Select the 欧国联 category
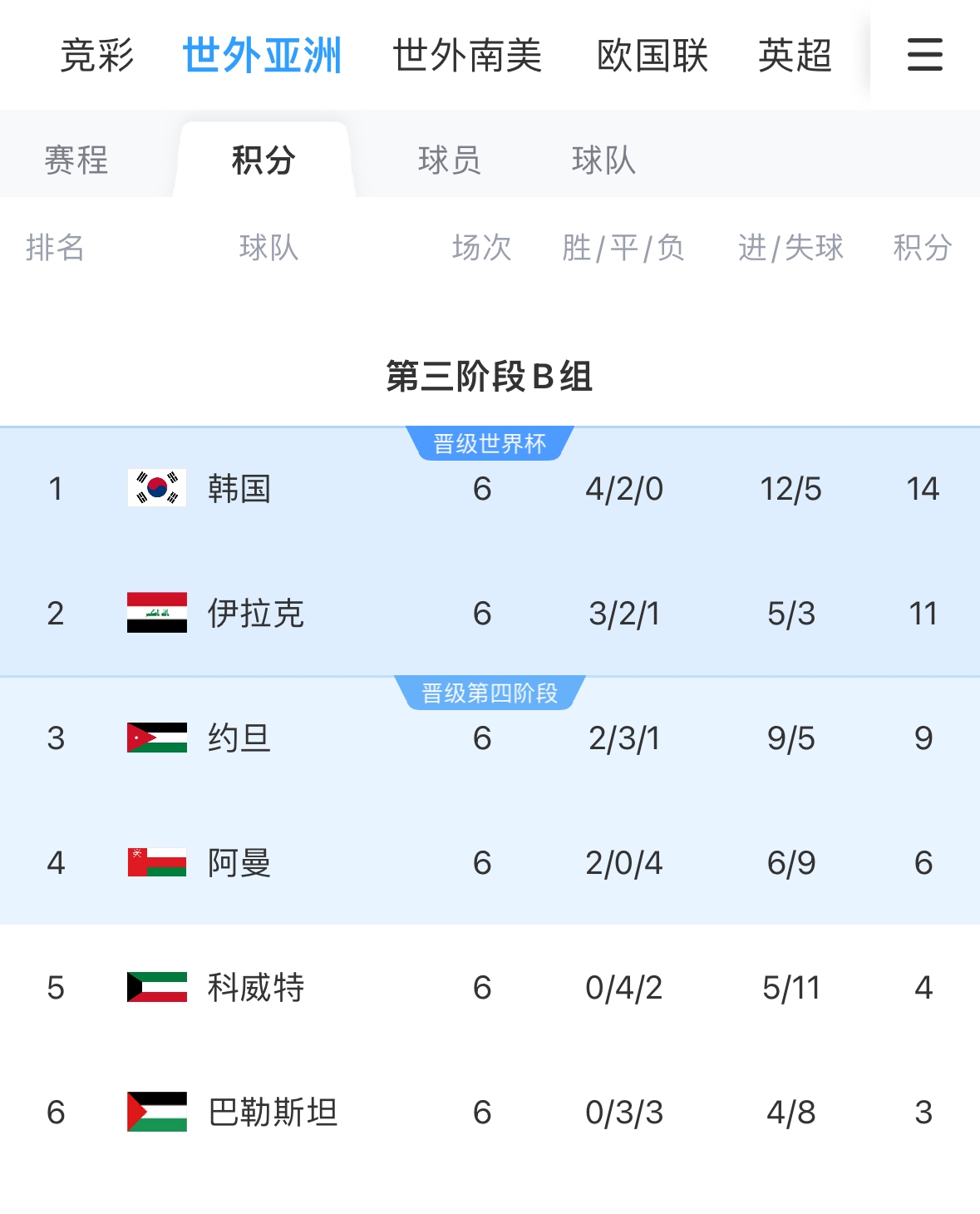 653,56
